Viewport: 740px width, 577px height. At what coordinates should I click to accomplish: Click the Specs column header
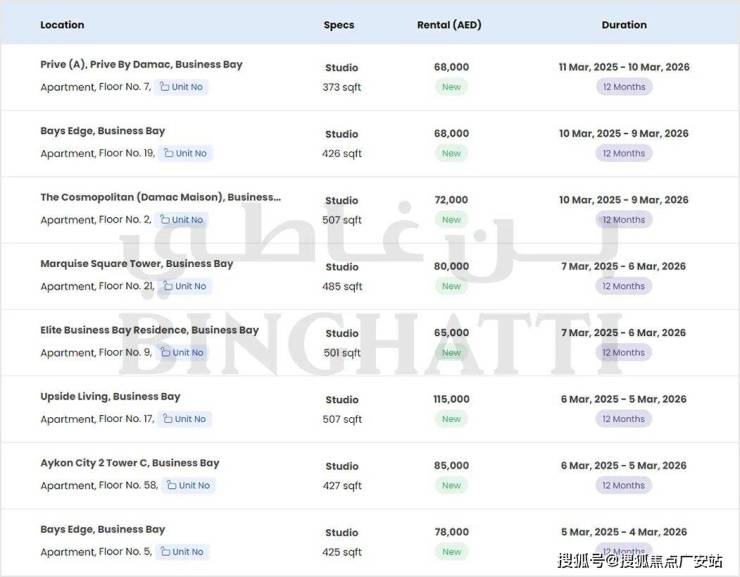(x=339, y=25)
